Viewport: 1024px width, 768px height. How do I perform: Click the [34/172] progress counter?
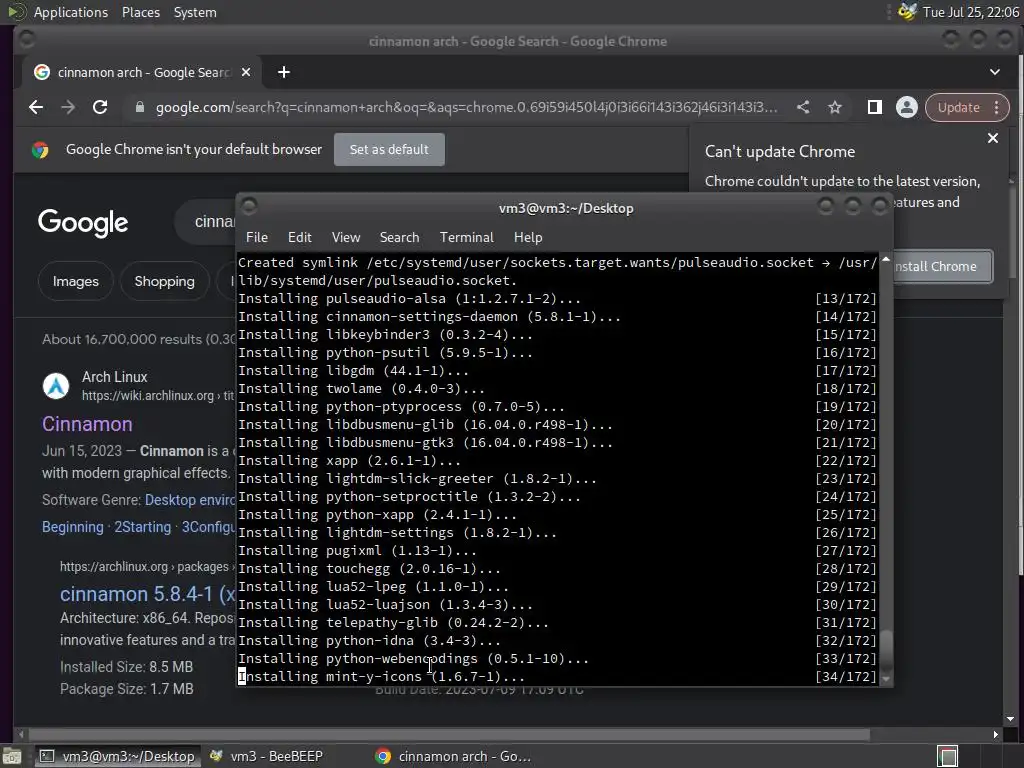pos(846,677)
